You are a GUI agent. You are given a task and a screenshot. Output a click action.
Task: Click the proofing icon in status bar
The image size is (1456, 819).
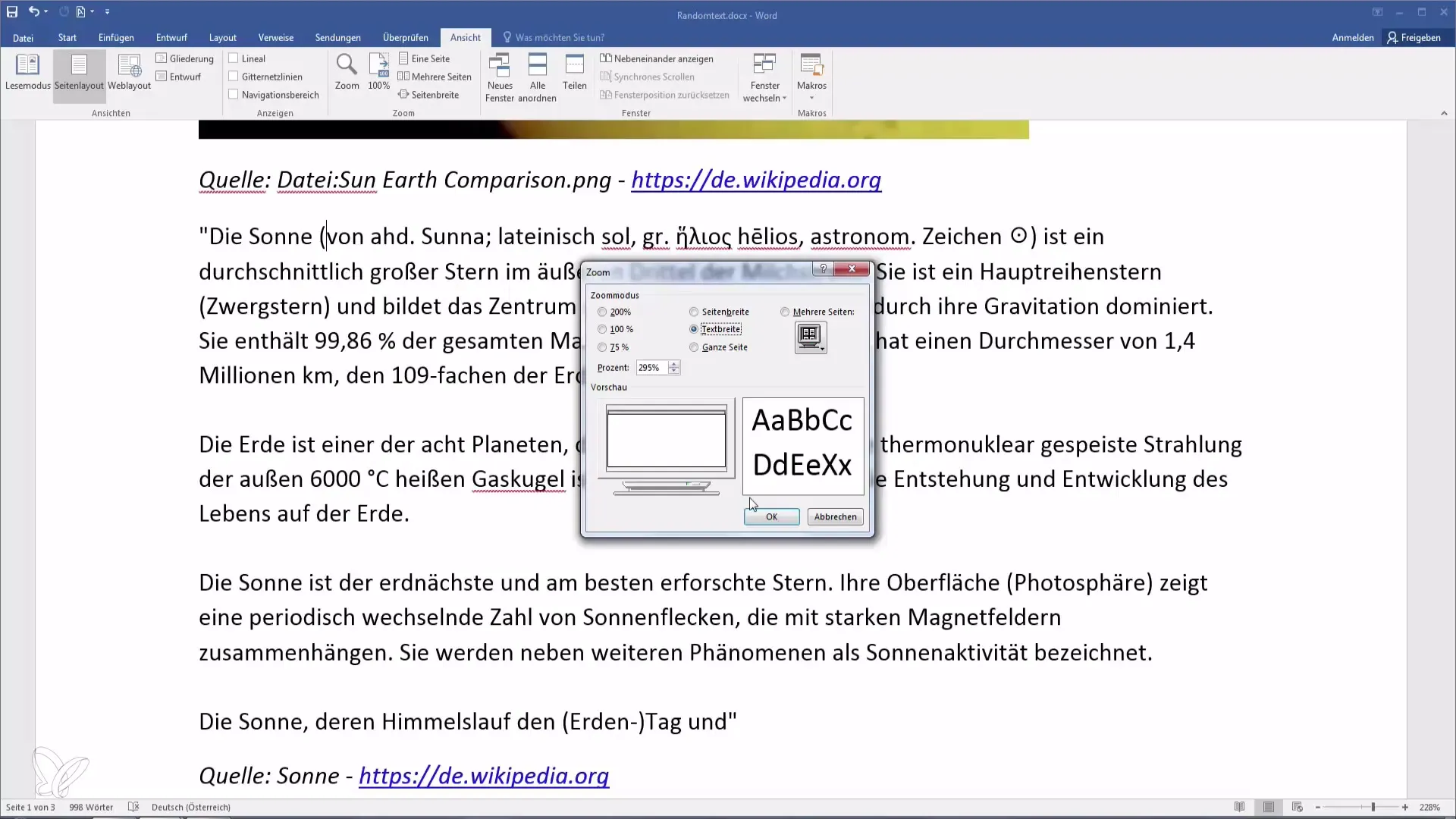[x=133, y=807]
